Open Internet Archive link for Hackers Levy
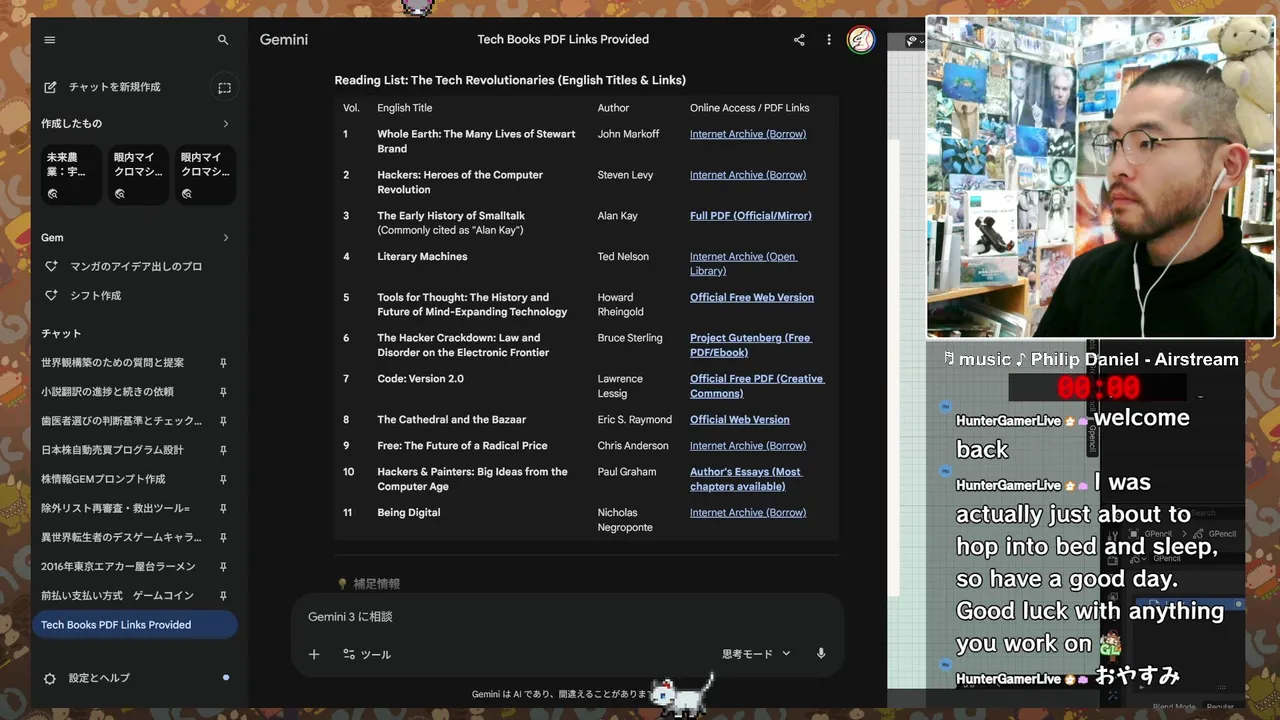 pyautogui.click(x=748, y=175)
